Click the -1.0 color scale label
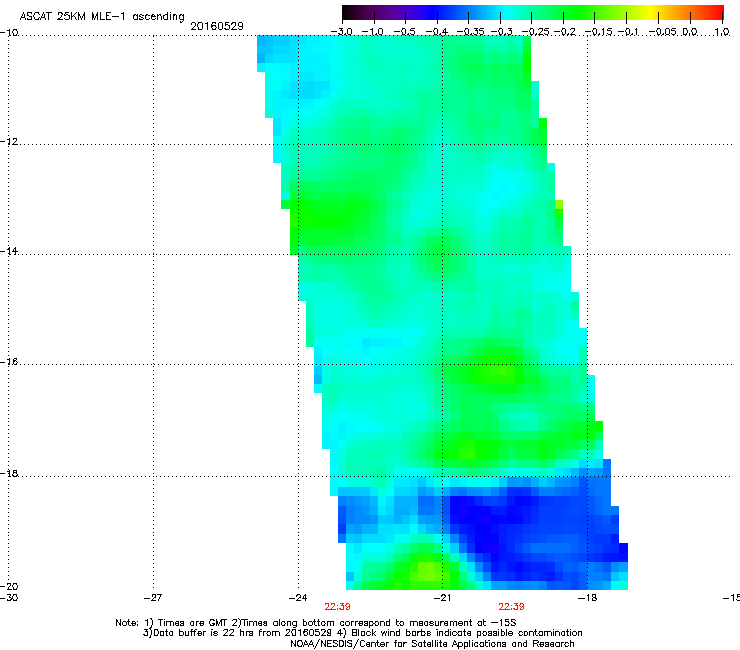This screenshot has height=650, width=740. pyautogui.click(x=373, y=32)
